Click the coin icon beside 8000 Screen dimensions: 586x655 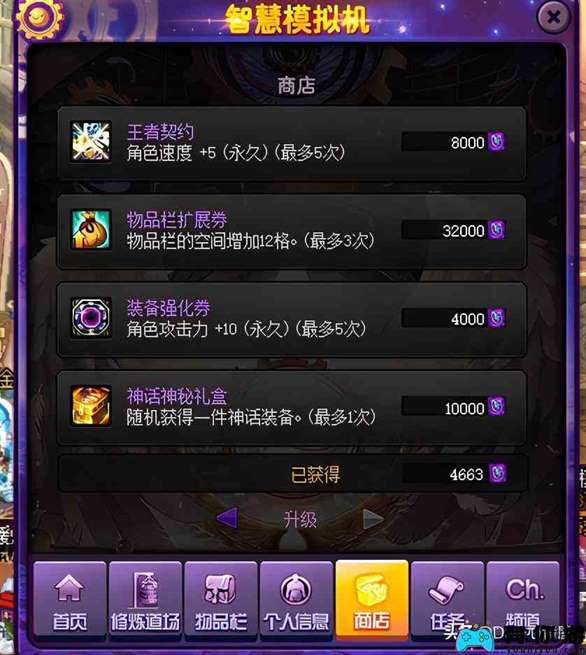coord(497,142)
